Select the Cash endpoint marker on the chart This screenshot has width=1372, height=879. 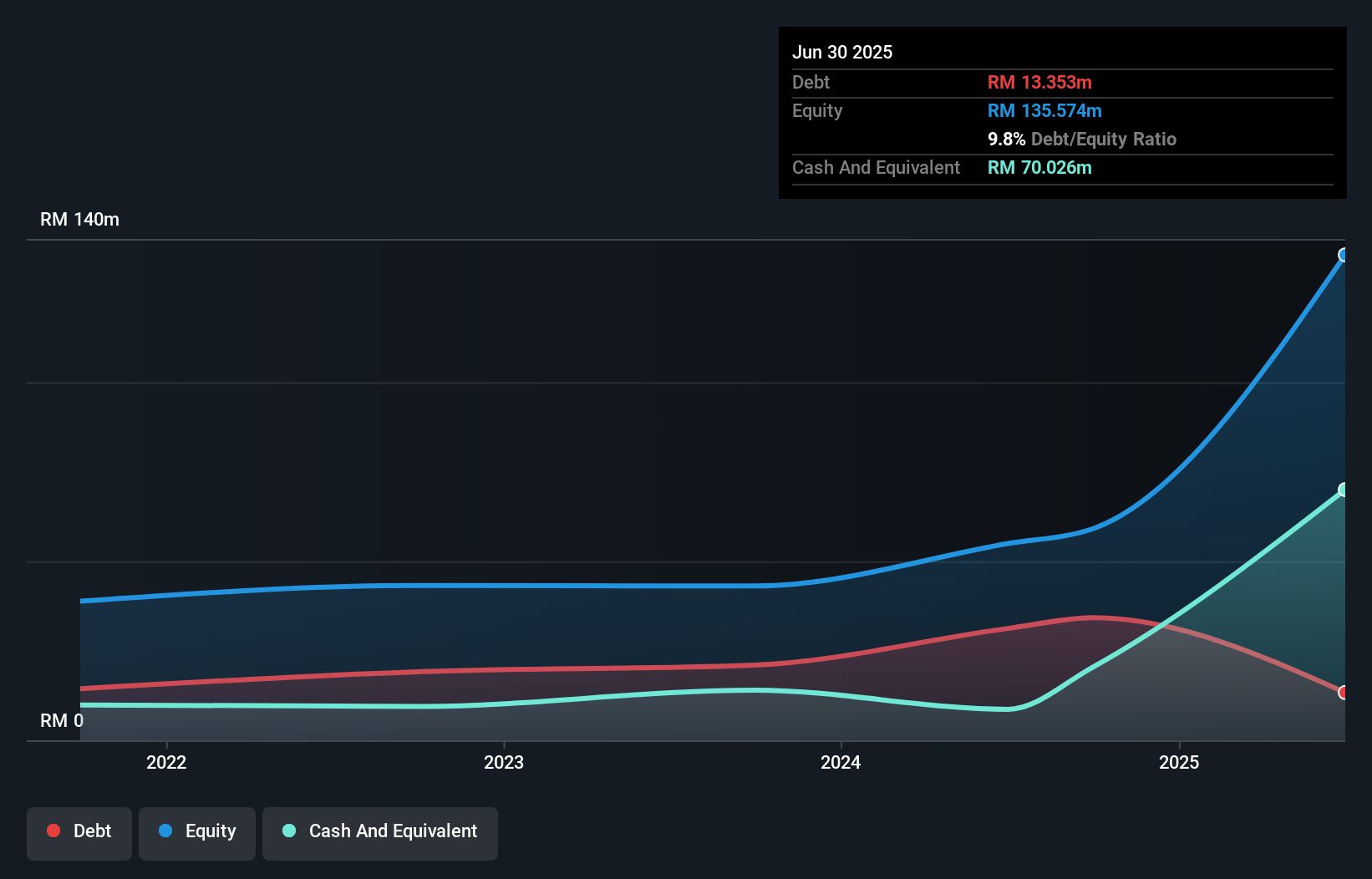click(1342, 489)
